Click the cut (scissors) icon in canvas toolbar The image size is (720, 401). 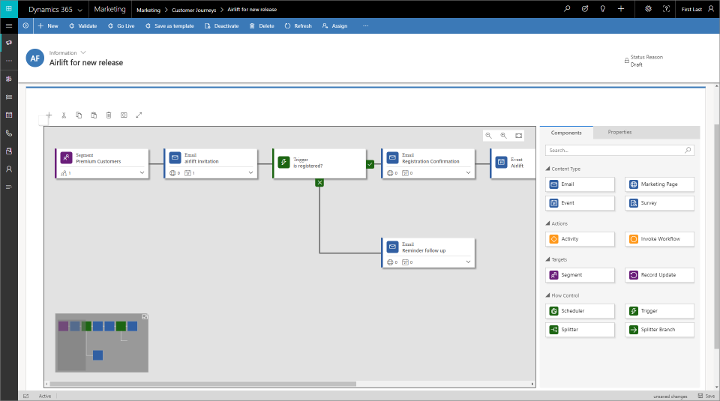click(63, 116)
